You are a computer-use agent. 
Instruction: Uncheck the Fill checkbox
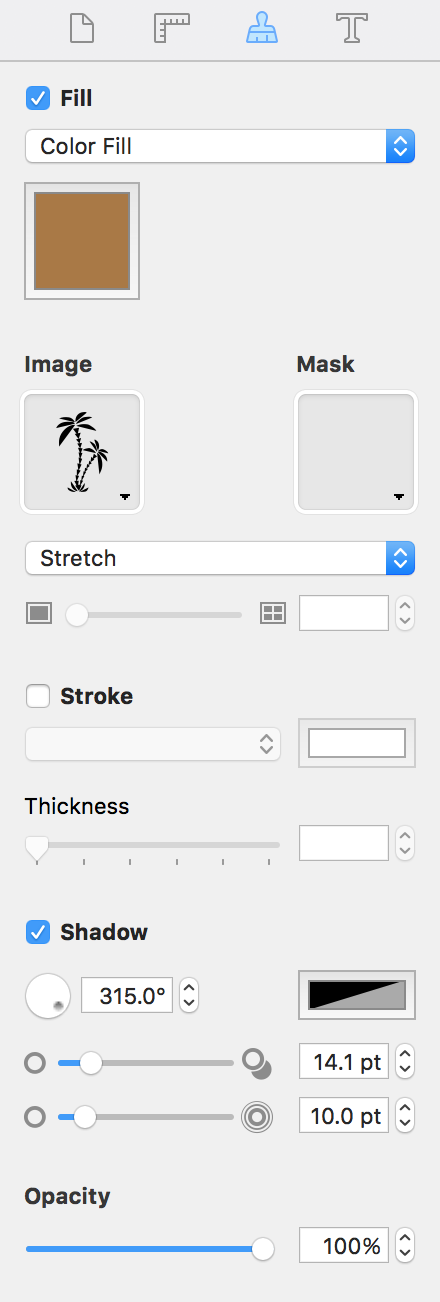pyautogui.click(x=38, y=98)
